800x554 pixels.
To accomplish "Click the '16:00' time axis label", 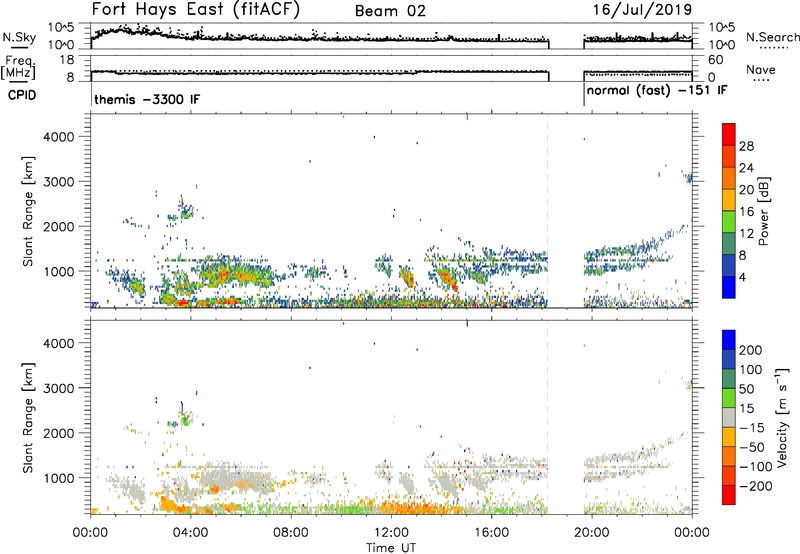I will tap(492, 533).
